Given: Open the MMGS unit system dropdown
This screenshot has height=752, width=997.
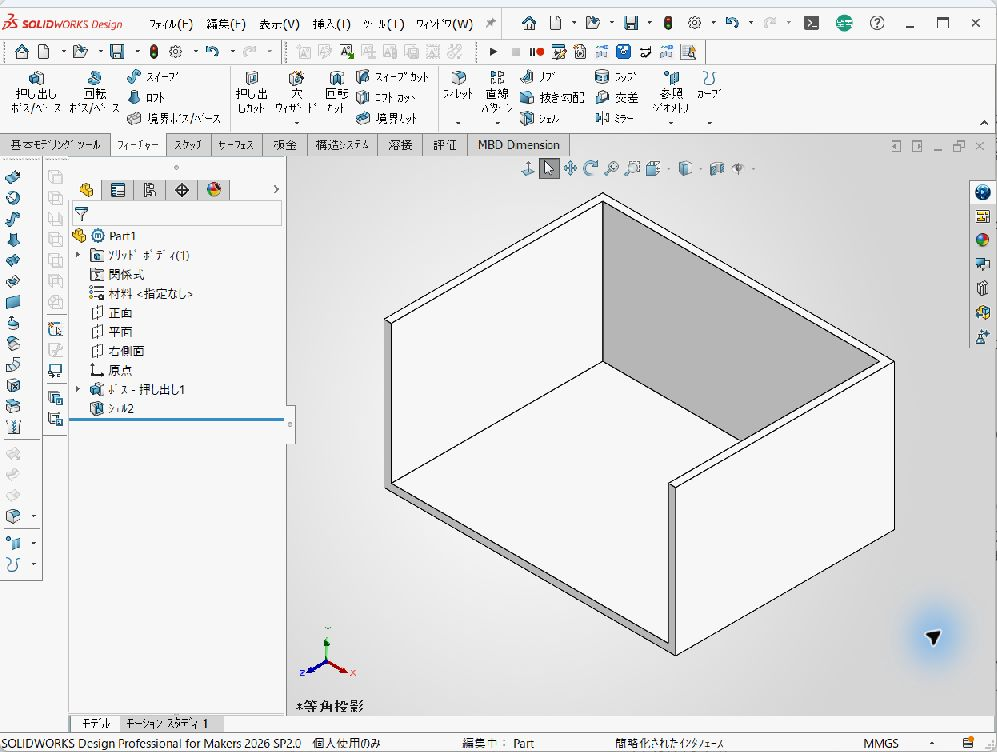Looking at the screenshot, I should tap(881, 743).
